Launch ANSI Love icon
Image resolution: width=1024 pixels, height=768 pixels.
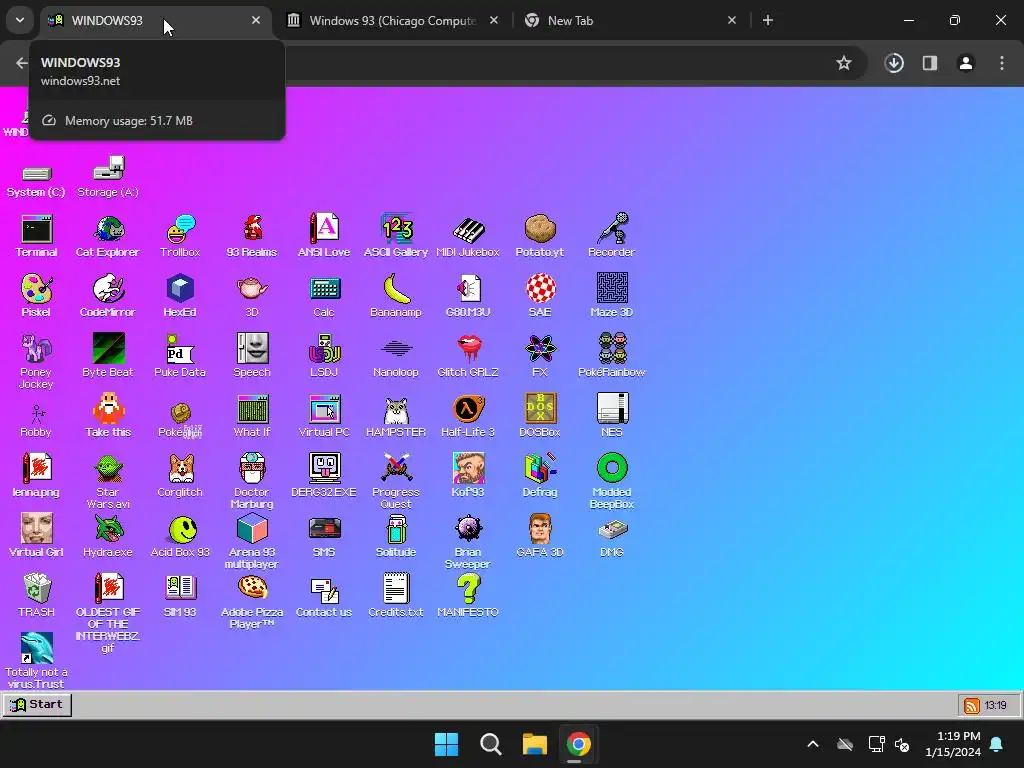(324, 236)
